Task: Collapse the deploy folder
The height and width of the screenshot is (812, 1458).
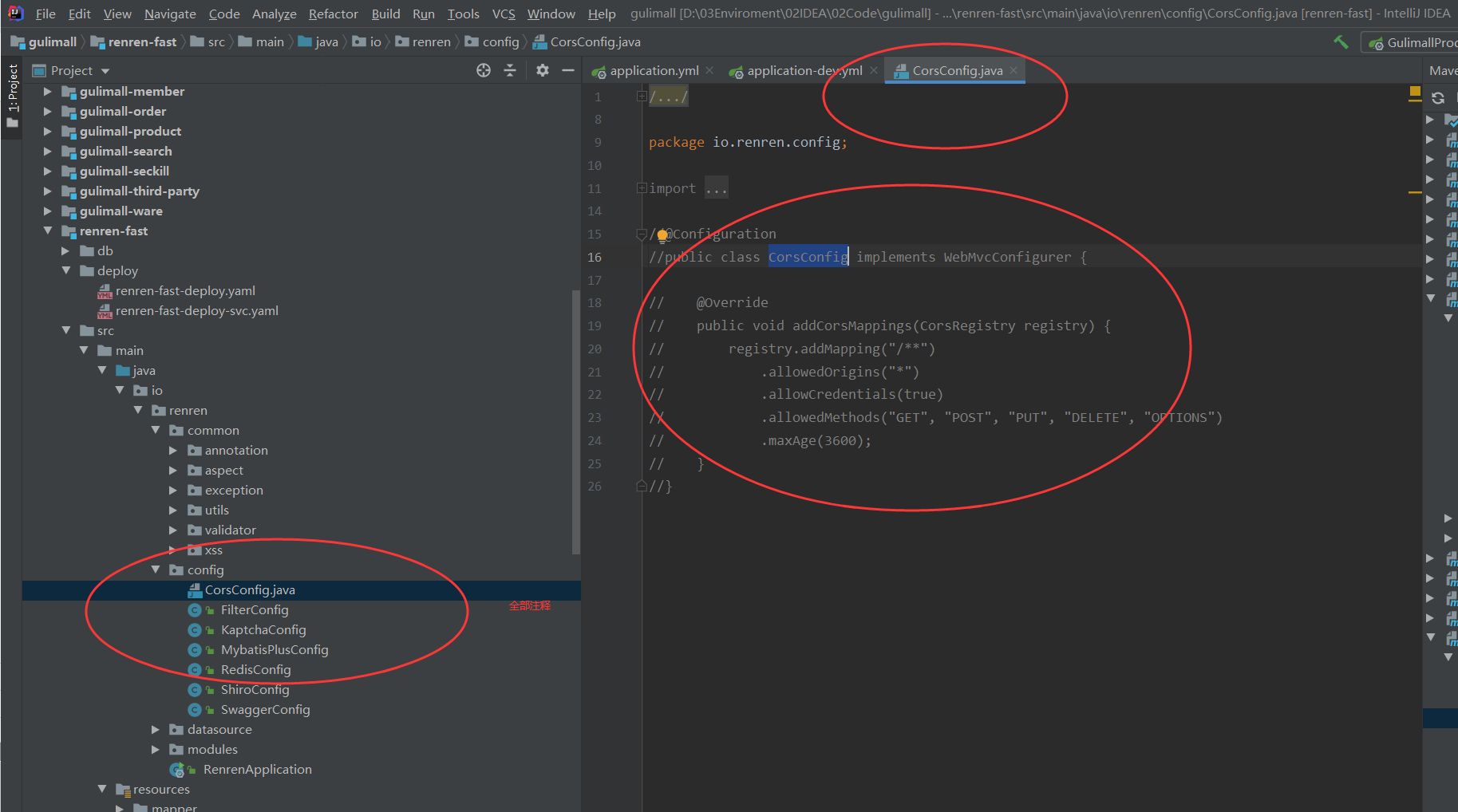Action: (x=66, y=270)
